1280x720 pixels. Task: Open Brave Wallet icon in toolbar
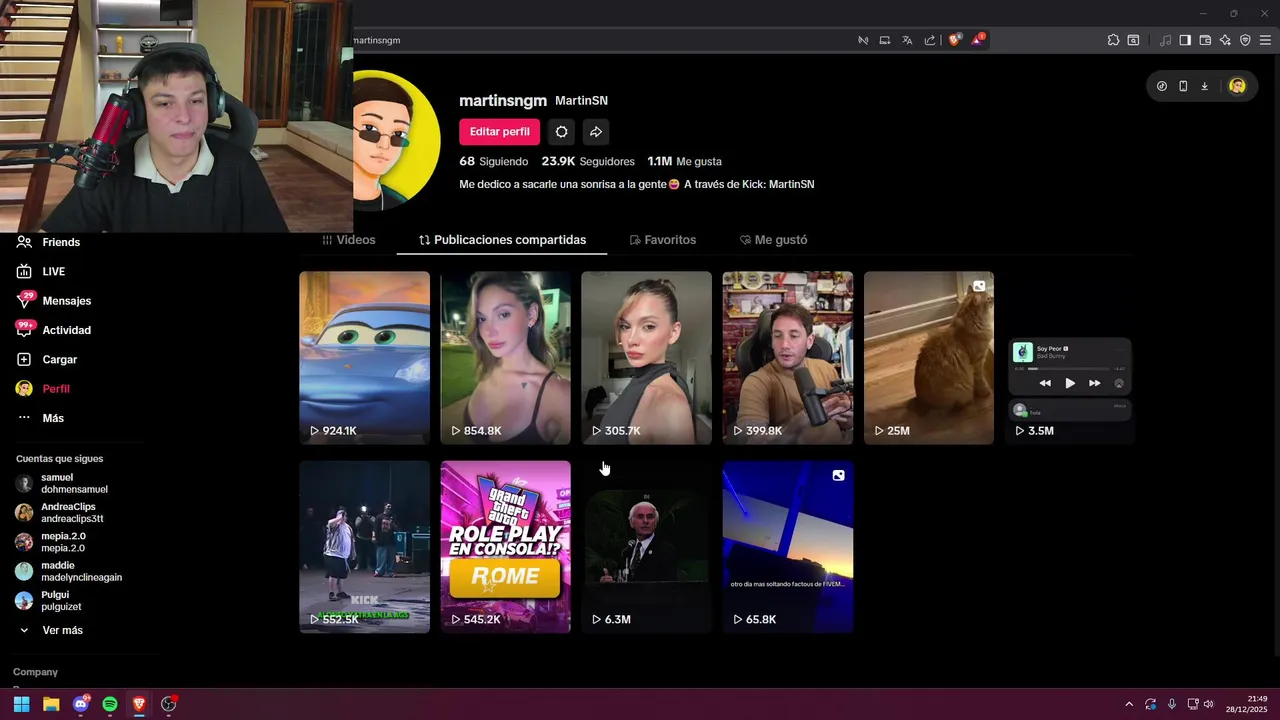[x=1205, y=40]
